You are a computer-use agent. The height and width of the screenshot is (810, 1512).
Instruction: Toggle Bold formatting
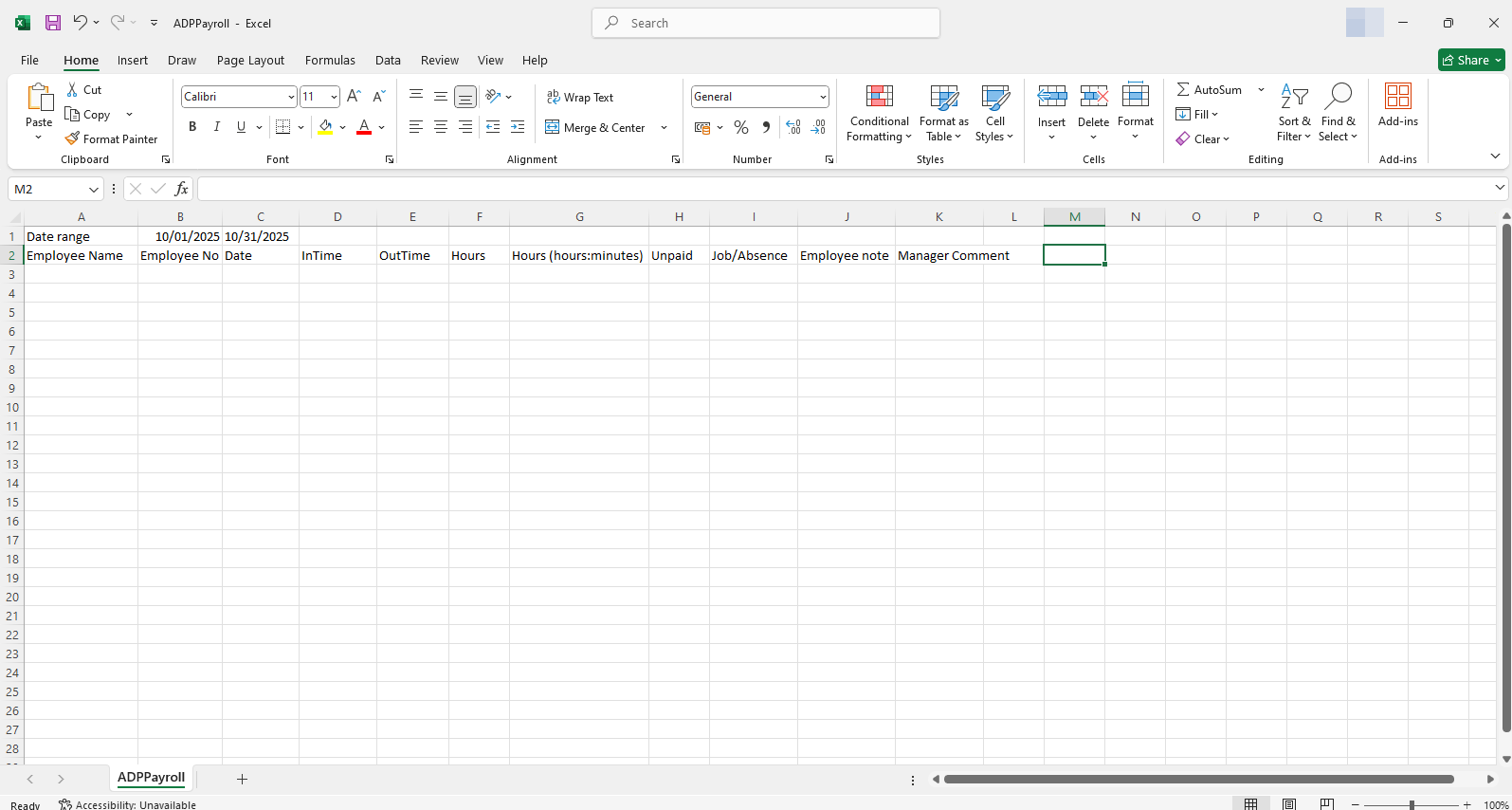coord(192,127)
